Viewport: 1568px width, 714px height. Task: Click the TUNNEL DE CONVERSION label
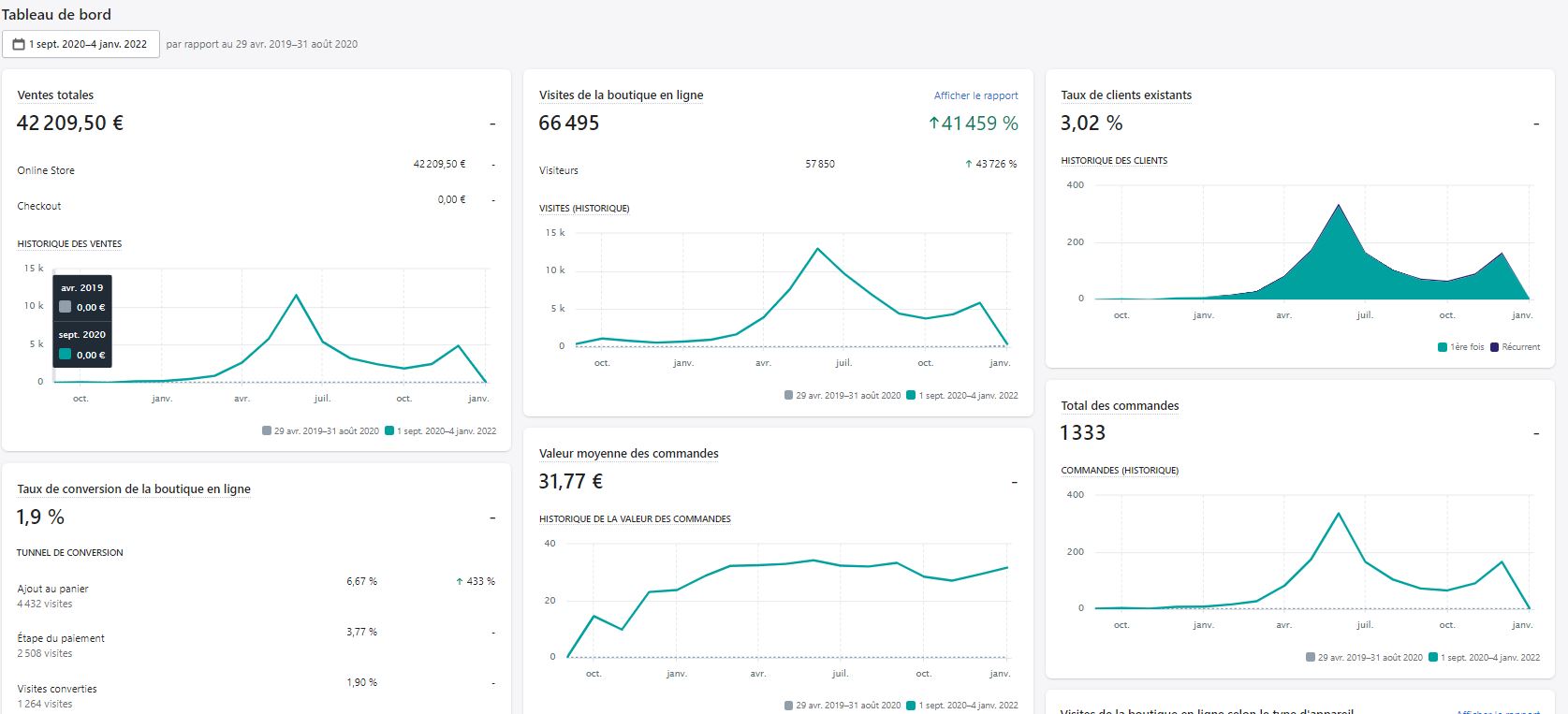click(70, 553)
